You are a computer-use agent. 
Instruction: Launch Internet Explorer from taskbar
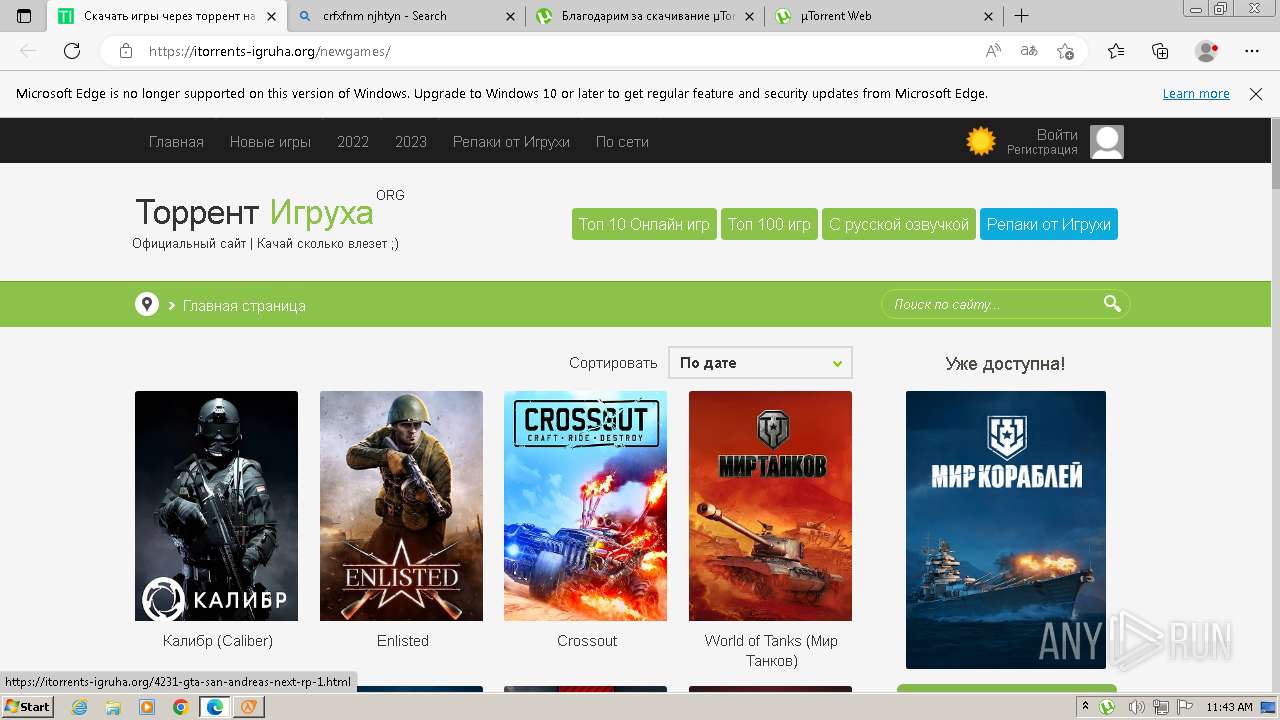click(x=80, y=707)
